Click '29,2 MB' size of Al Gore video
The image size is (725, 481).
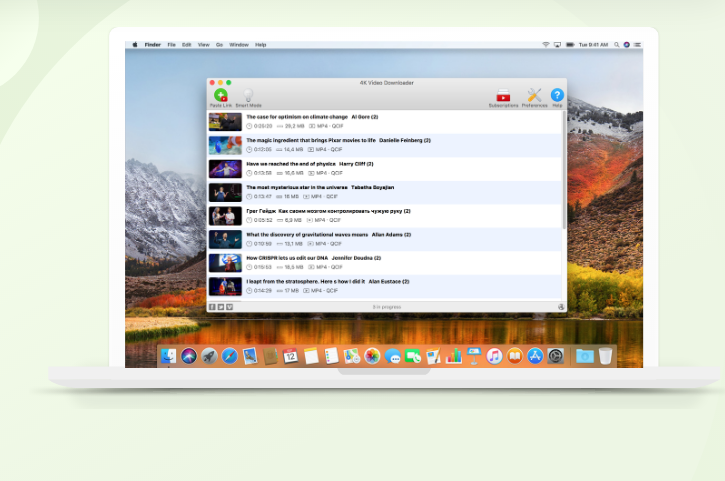tap(295, 126)
